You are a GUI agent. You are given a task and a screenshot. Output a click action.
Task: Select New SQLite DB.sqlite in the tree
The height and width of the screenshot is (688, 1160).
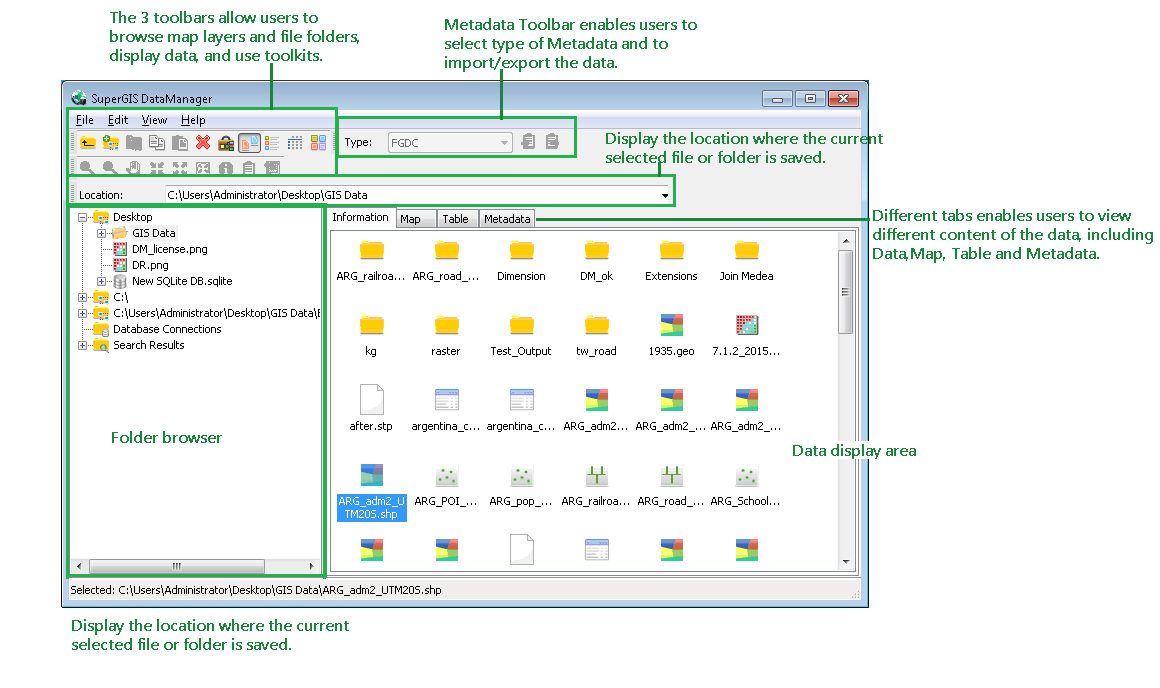coord(182,282)
